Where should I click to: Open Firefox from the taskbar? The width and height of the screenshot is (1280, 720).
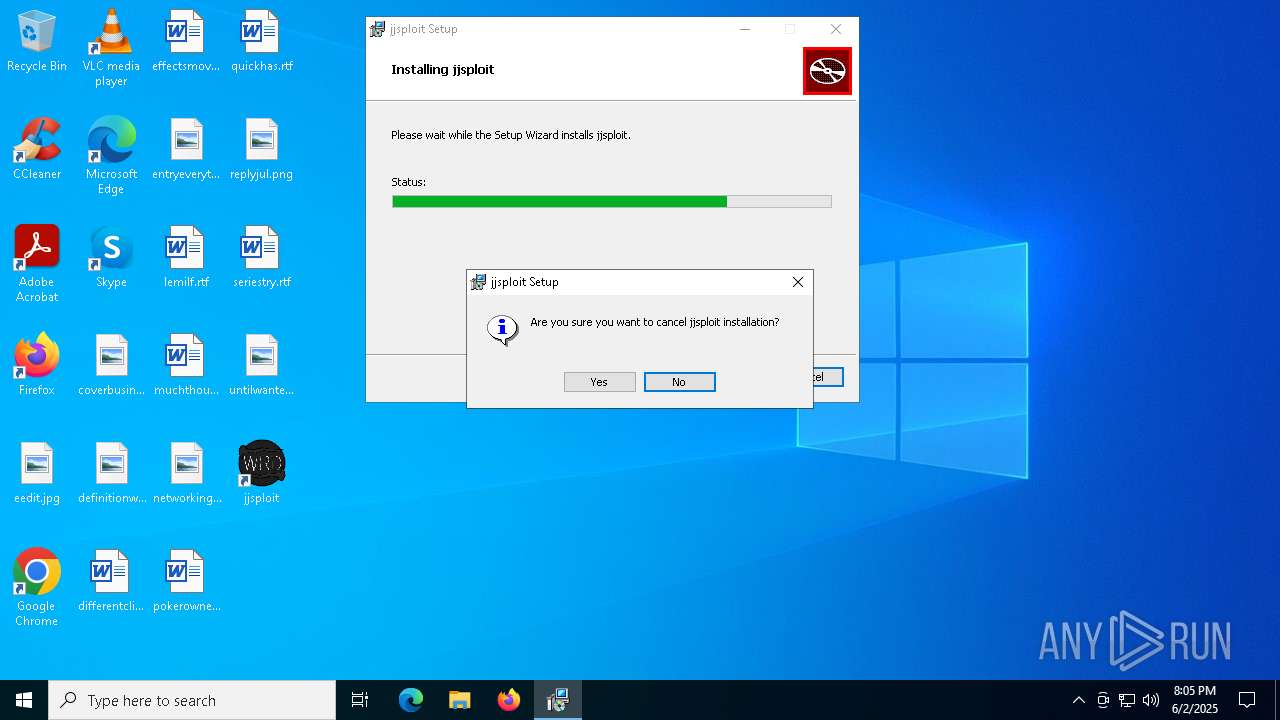click(508, 700)
